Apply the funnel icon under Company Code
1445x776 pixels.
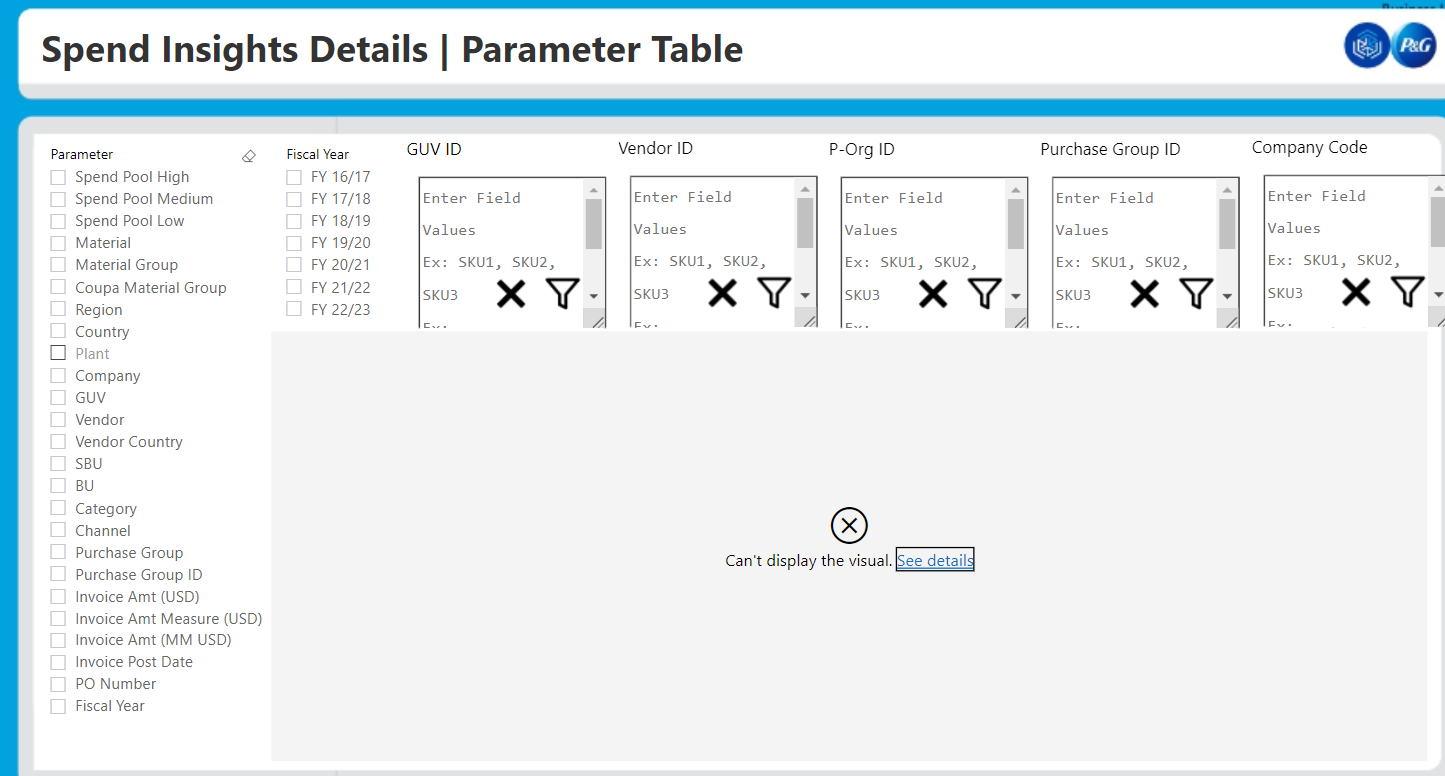coord(1408,291)
